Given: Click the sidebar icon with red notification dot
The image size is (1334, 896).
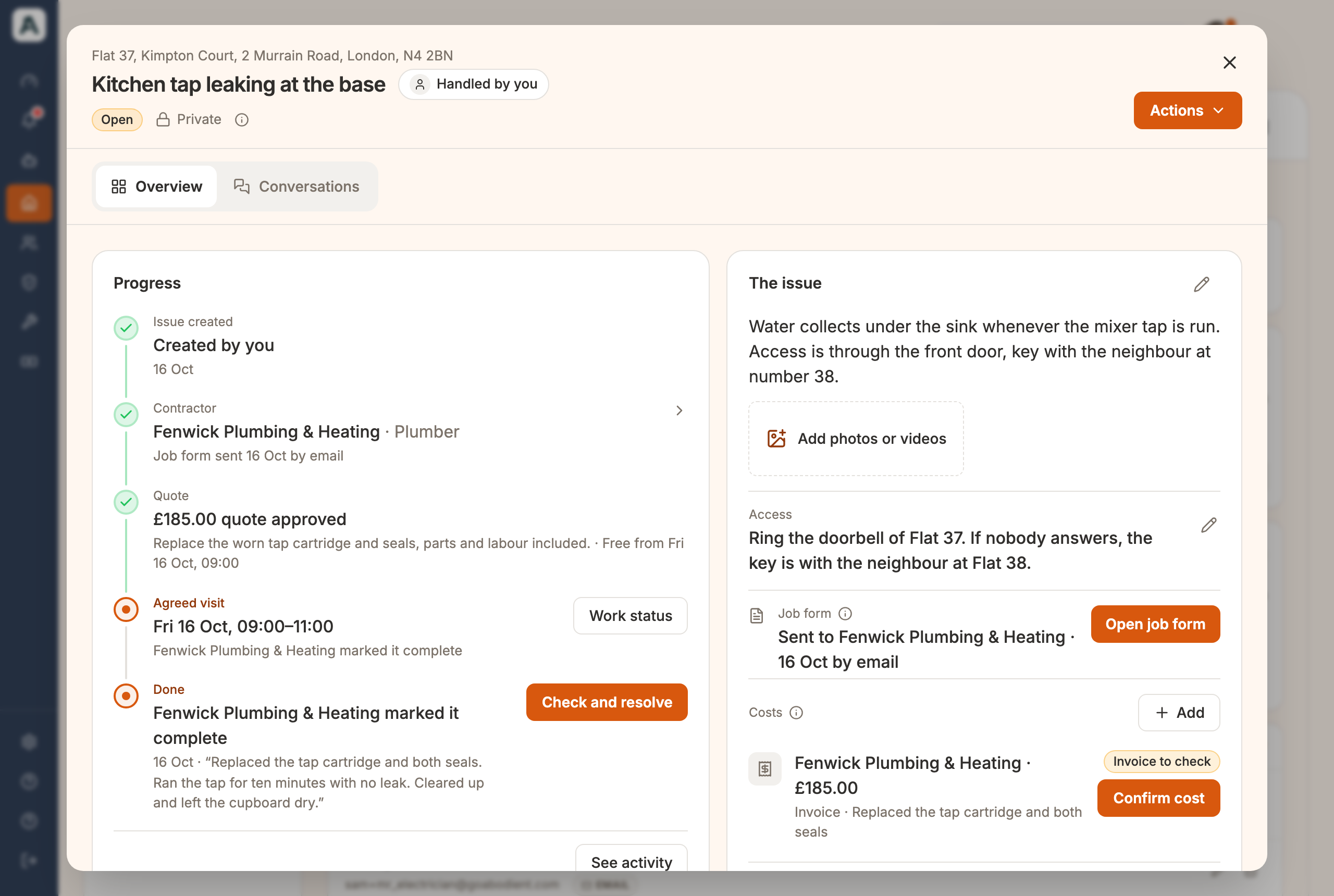Looking at the screenshot, I should click(x=30, y=119).
